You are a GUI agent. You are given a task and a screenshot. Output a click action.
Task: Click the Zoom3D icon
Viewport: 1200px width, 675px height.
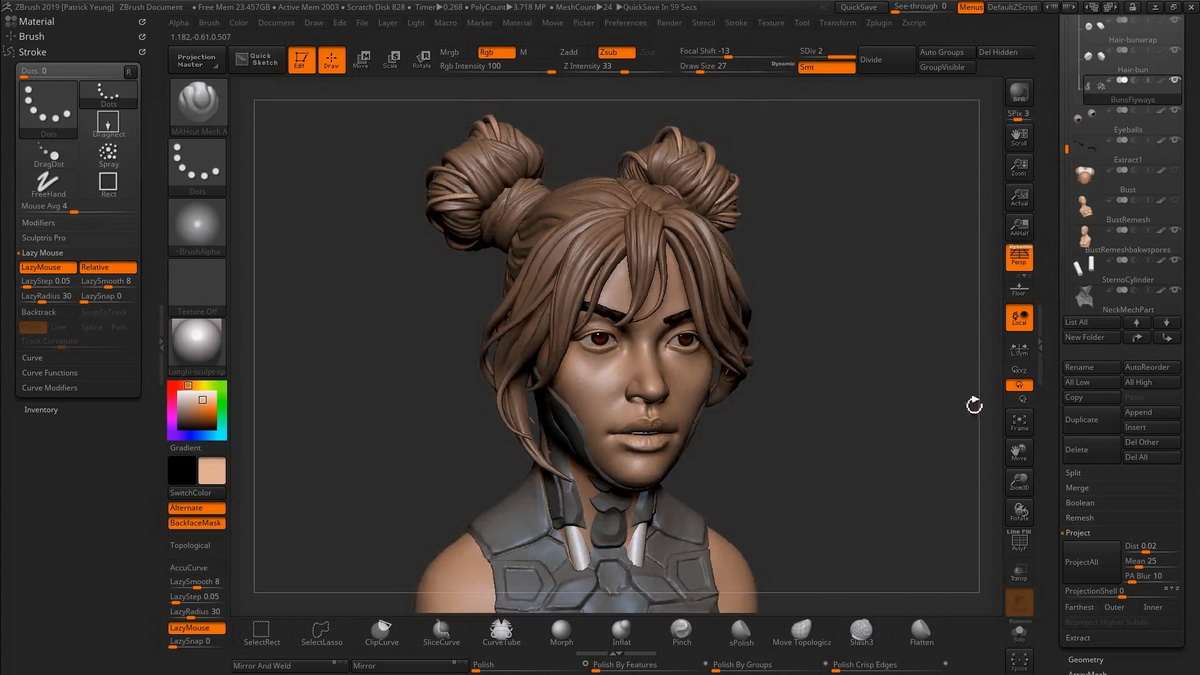(x=1019, y=482)
